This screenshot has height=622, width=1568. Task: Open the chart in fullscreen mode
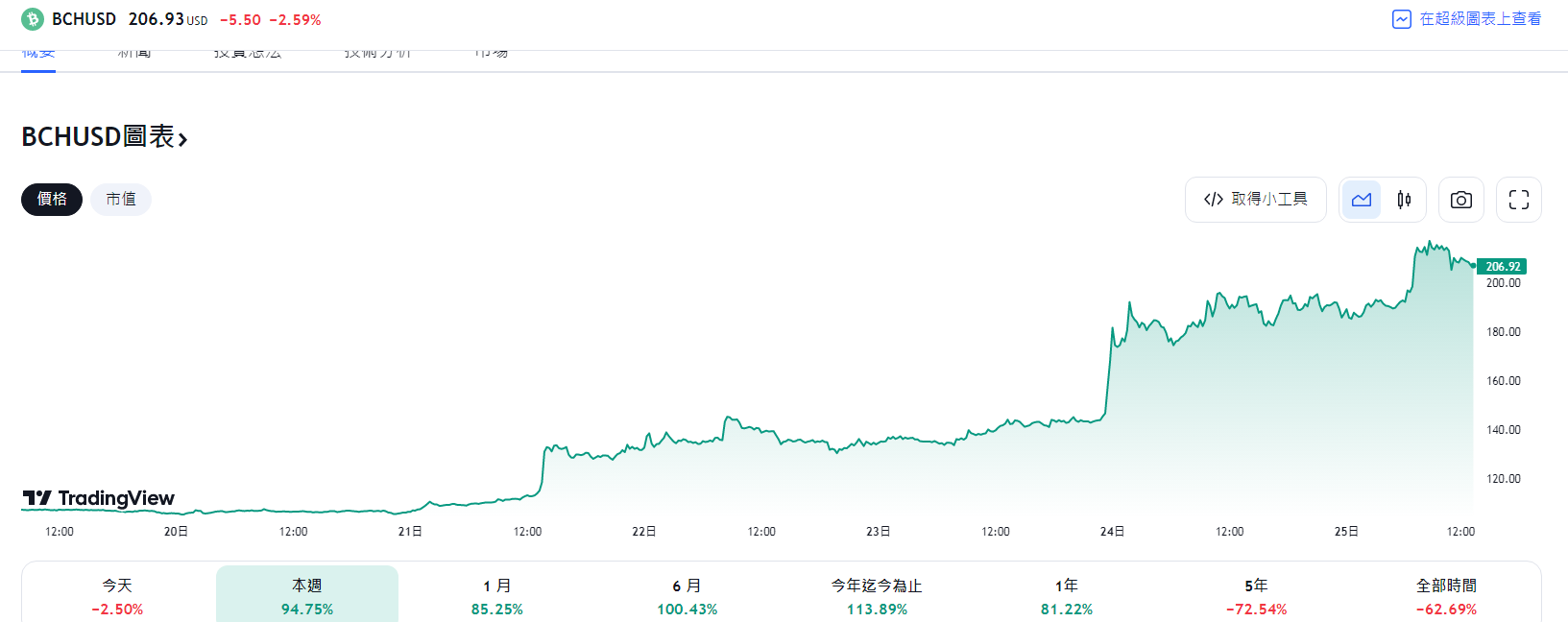click(1519, 200)
